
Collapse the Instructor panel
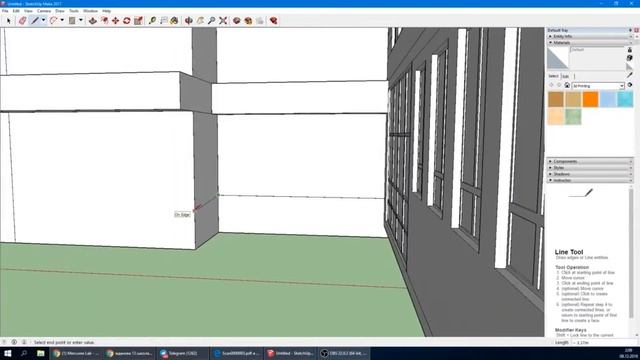click(590, 180)
